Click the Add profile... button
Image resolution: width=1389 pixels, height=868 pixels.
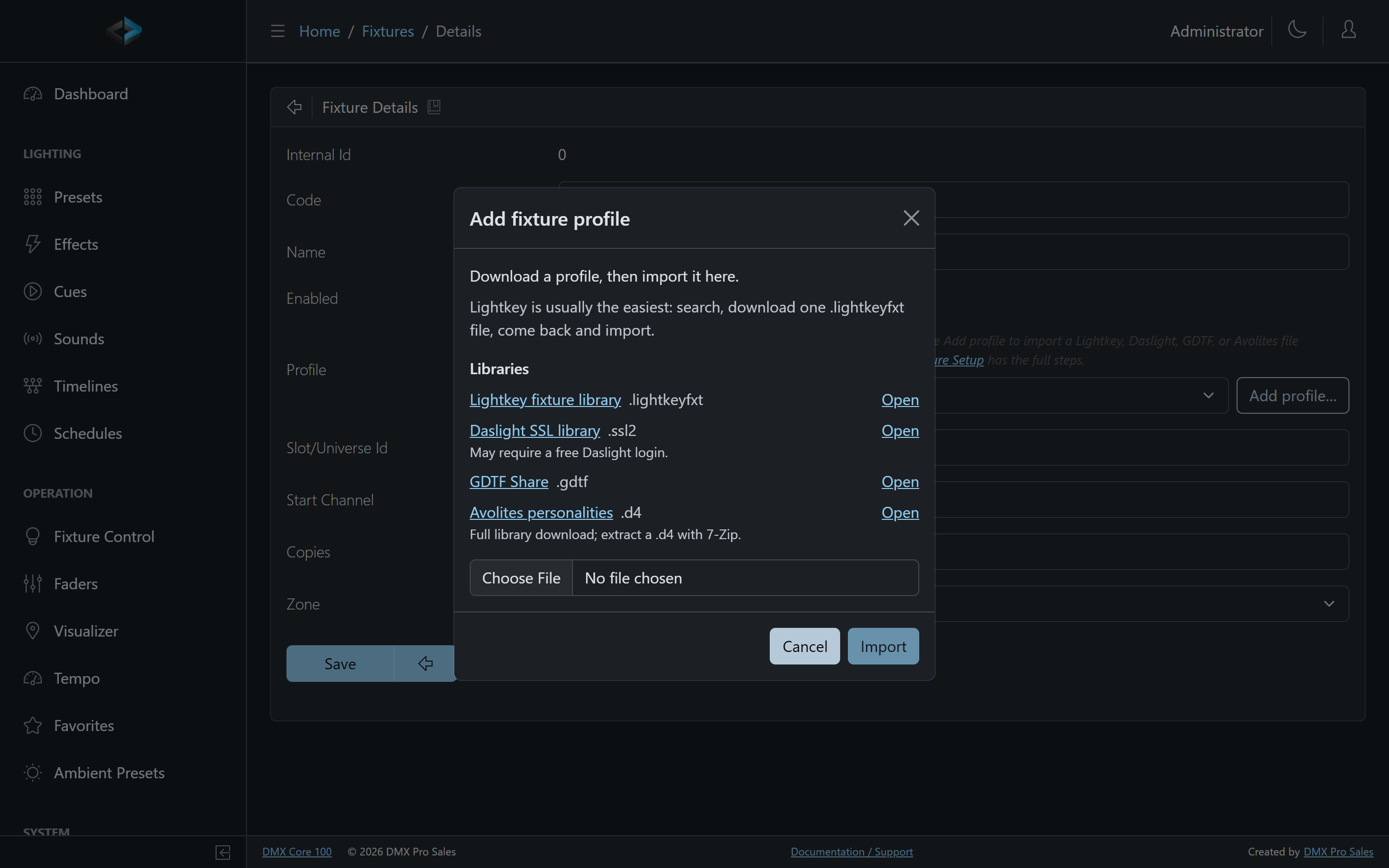(x=1293, y=395)
